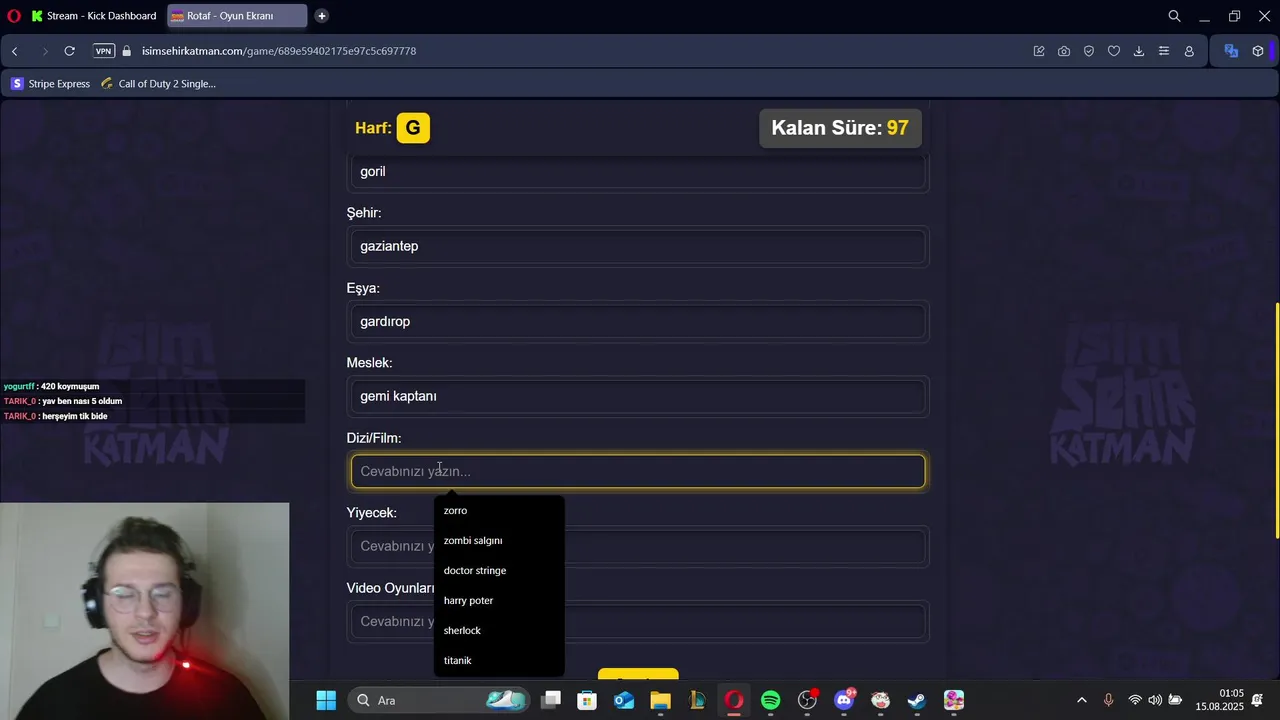Open the pinboard edit icon
Viewport: 1280px width, 720px height.
pos(1039,51)
